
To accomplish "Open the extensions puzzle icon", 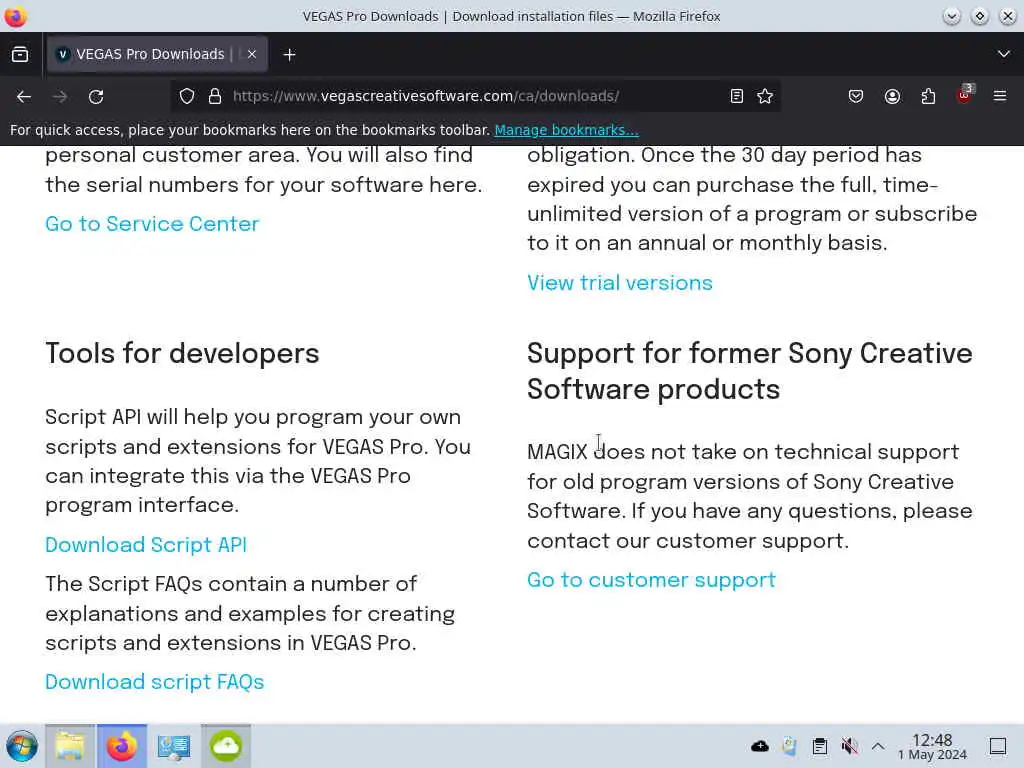I will (x=928, y=96).
